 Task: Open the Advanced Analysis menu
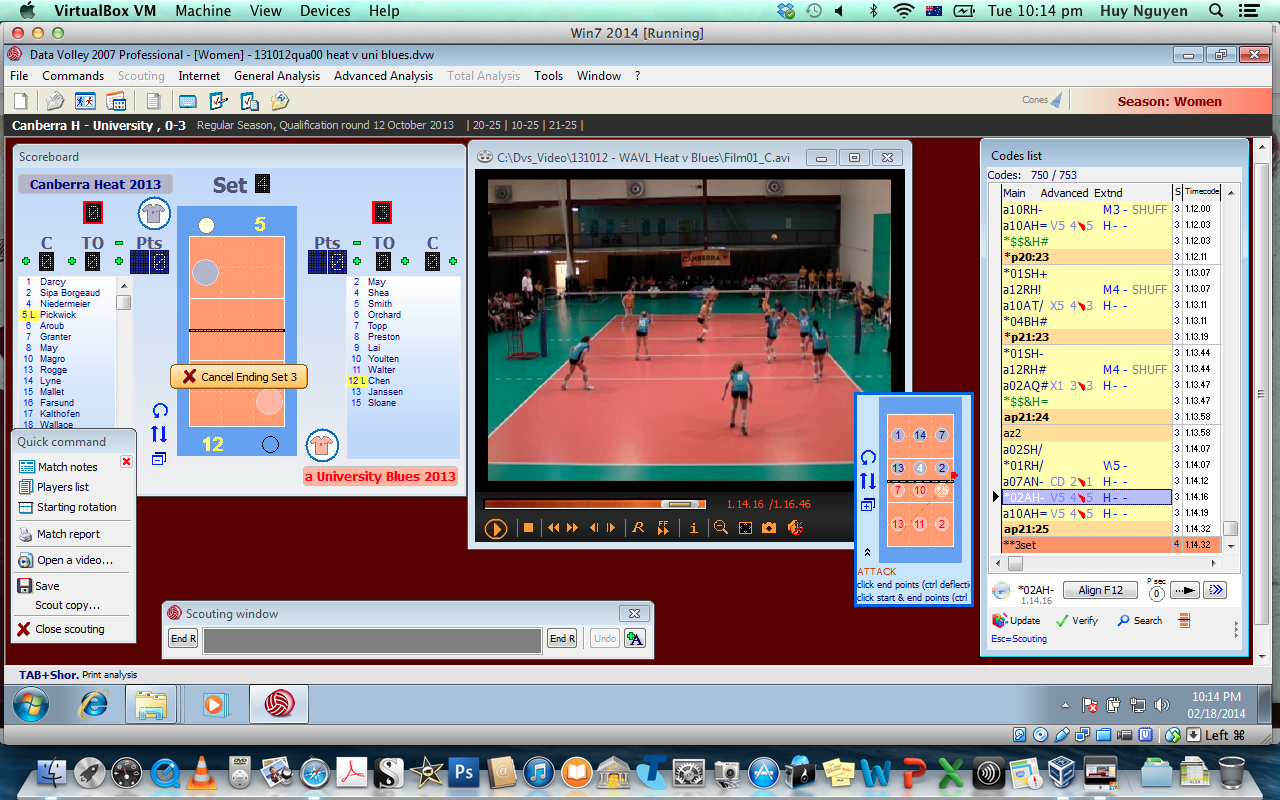[384, 76]
